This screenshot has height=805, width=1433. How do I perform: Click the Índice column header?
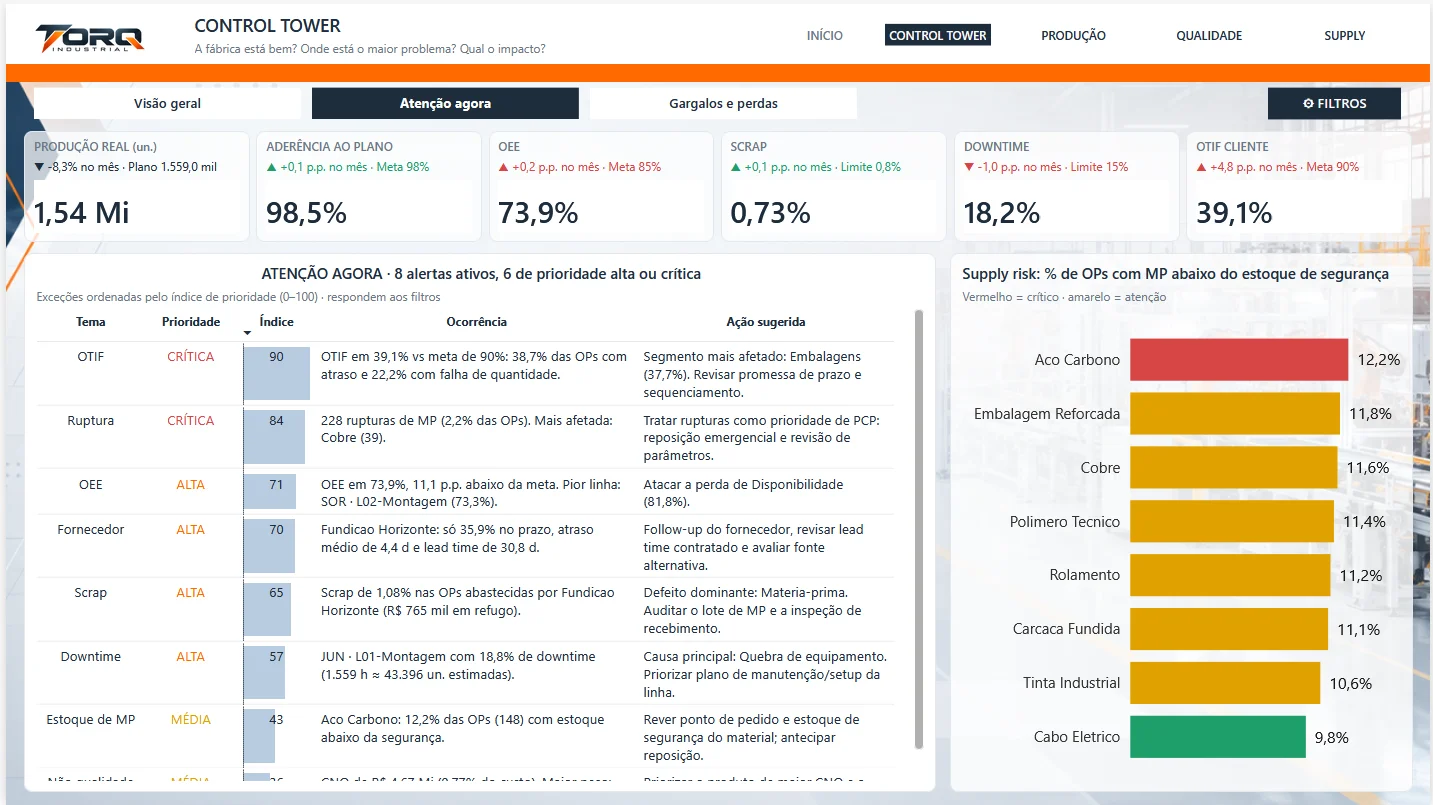[x=276, y=322]
